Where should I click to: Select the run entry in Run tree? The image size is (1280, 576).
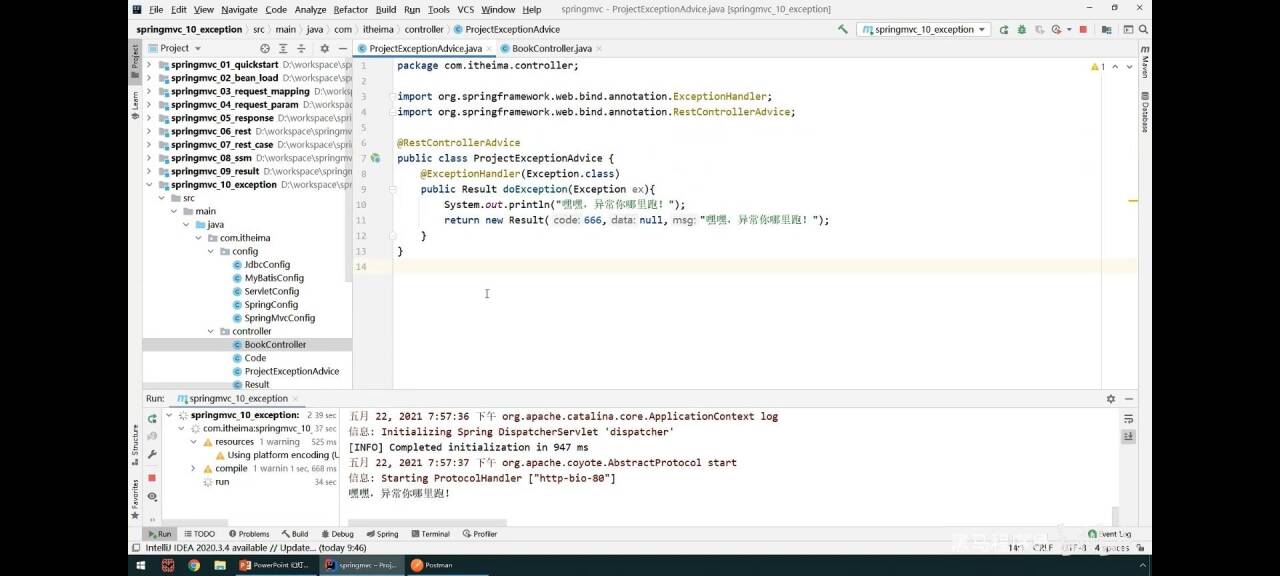pyautogui.click(x=222, y=482)
